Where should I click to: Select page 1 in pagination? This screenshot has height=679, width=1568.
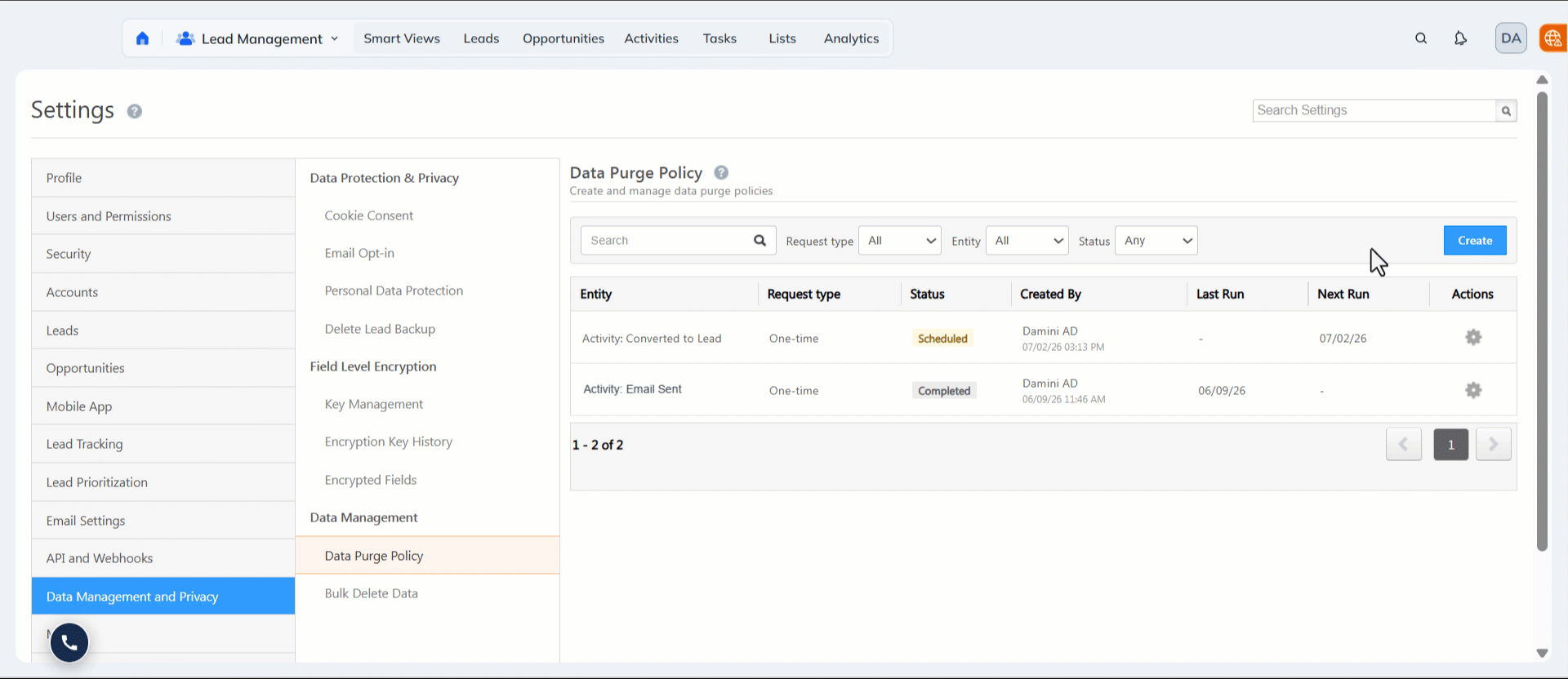point(1451,444)
